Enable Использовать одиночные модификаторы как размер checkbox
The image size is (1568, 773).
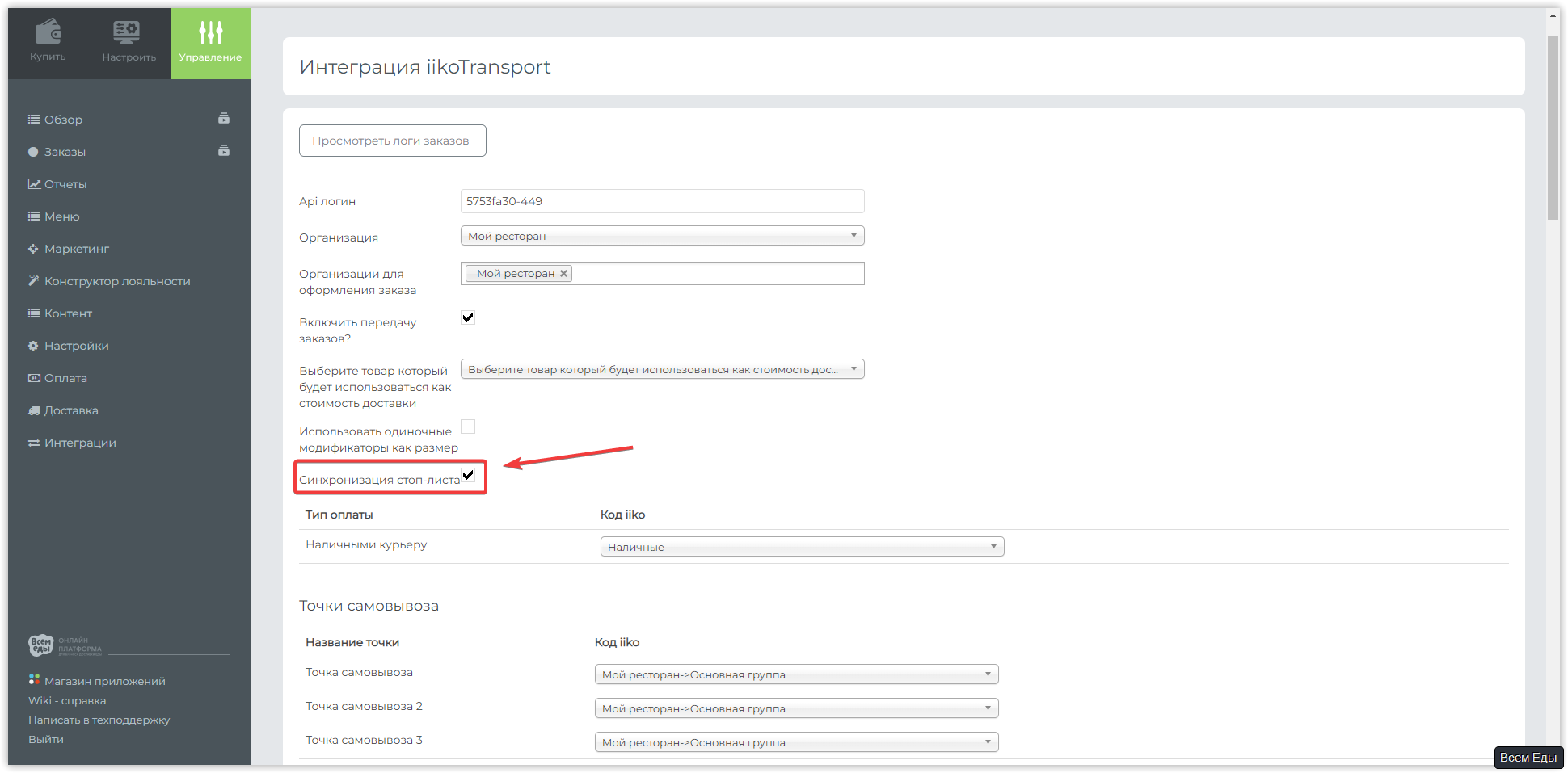click(468, 426)
